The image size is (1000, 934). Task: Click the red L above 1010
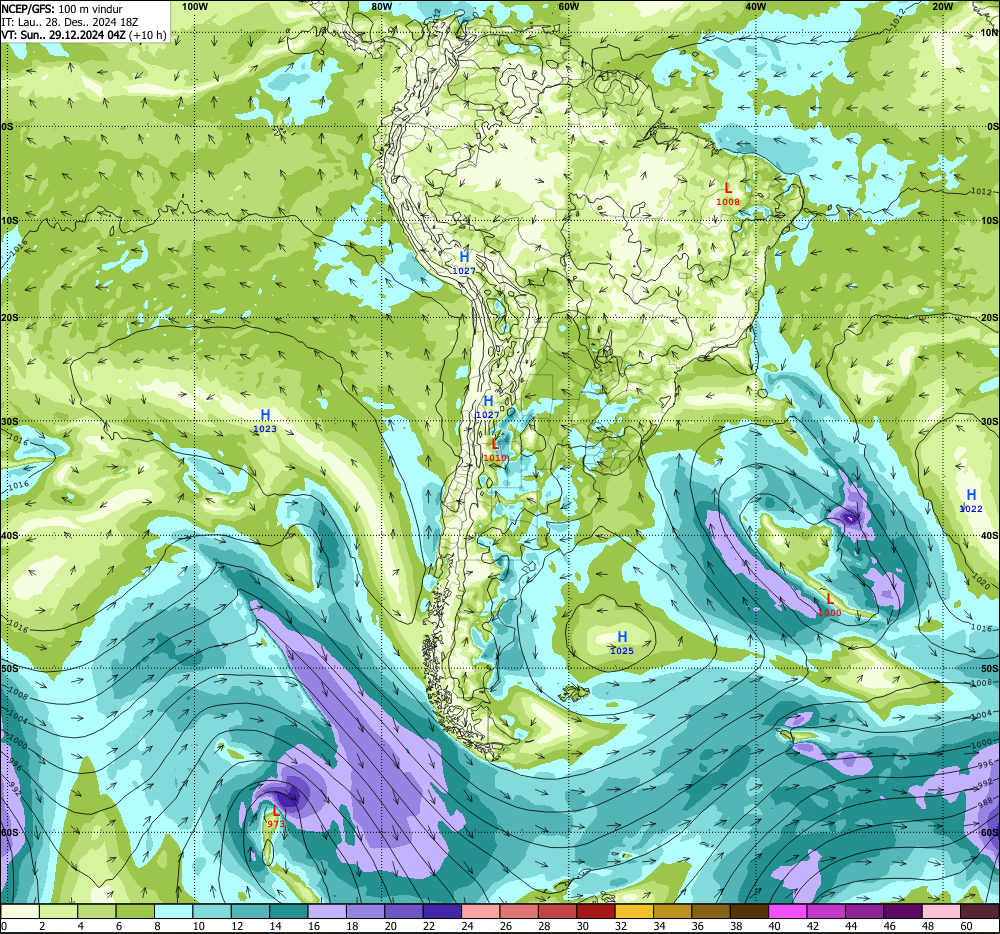(495, 444)
